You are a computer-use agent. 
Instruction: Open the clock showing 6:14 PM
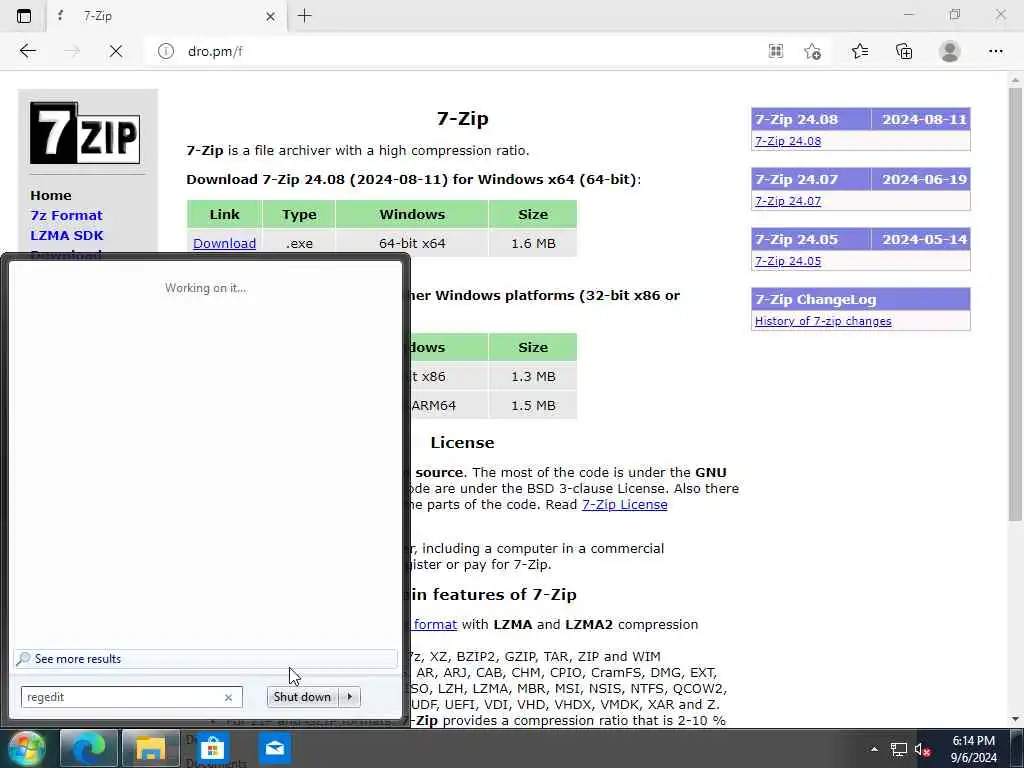point(973,749)
